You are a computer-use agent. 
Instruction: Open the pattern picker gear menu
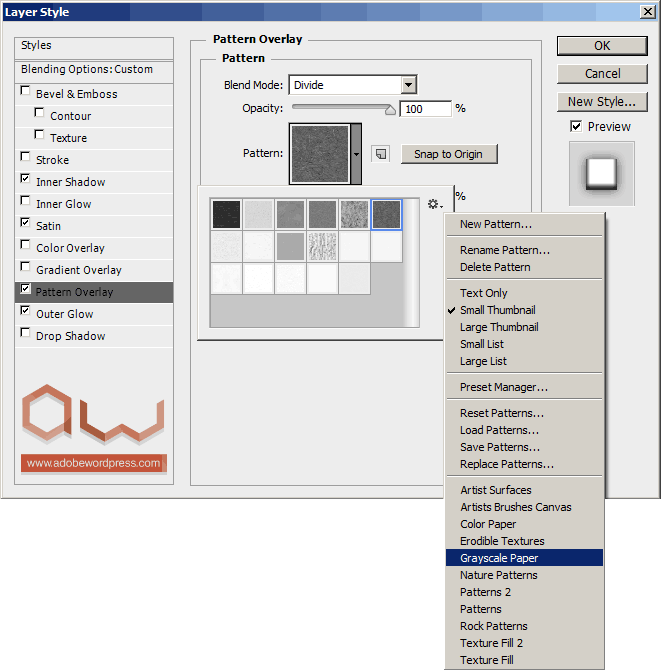[x=435, y=204]
